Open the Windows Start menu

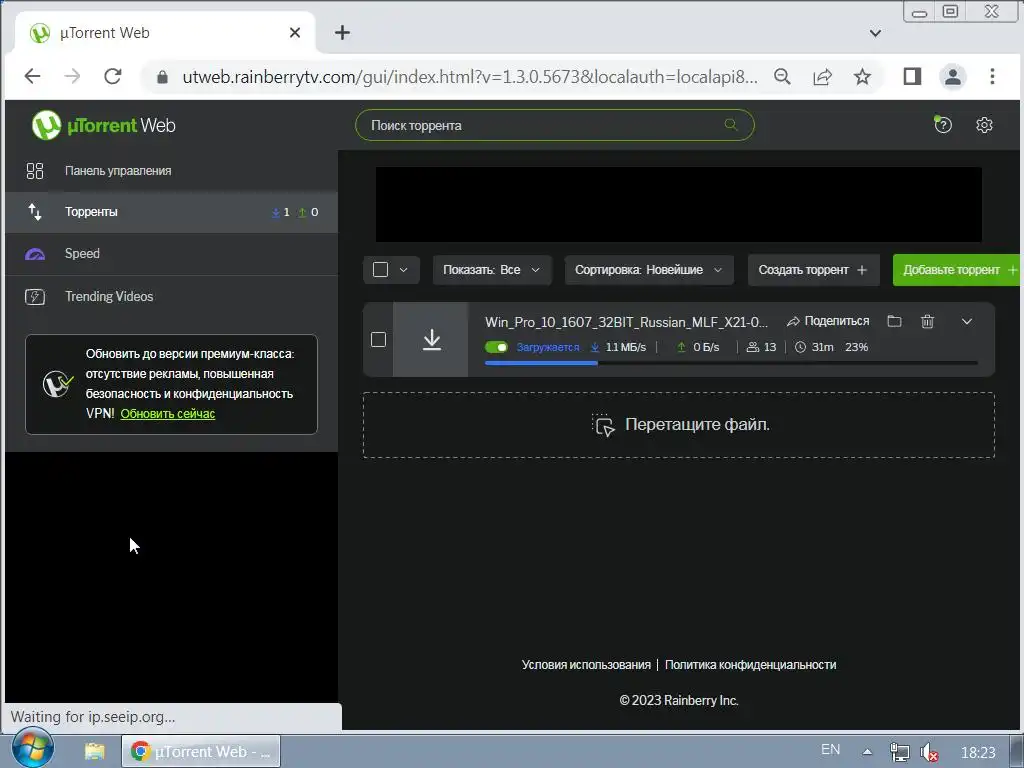click(x=32, y=748)
